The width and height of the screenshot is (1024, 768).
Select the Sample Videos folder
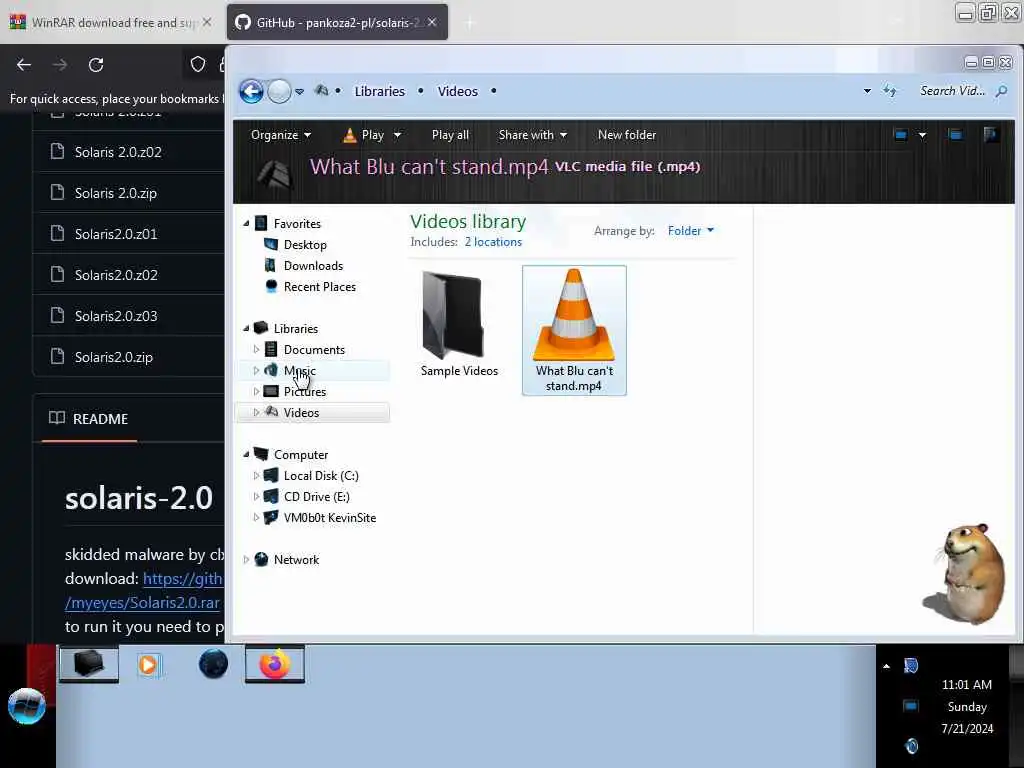458,325
